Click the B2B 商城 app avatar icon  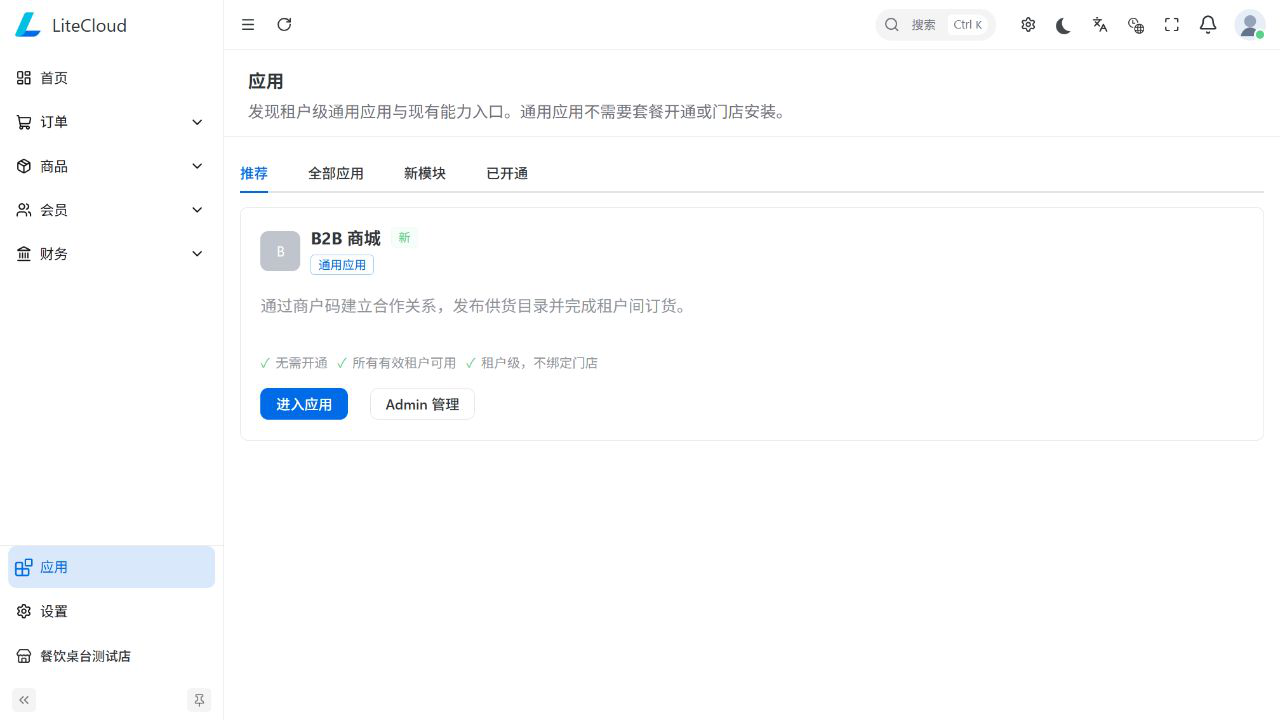coord(280,251)
